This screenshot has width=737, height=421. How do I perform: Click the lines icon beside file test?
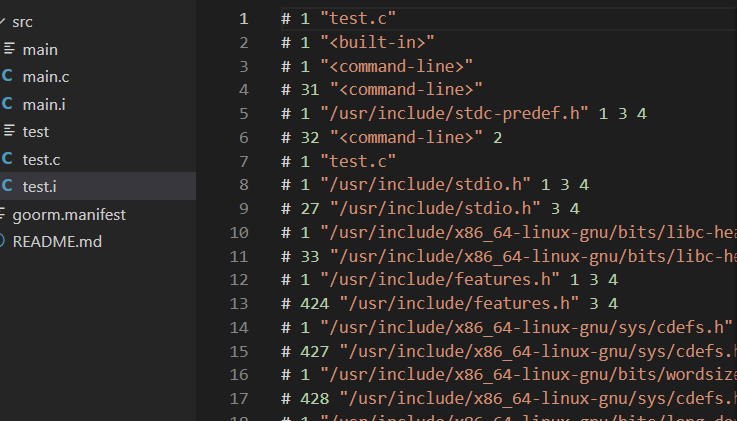9,132
